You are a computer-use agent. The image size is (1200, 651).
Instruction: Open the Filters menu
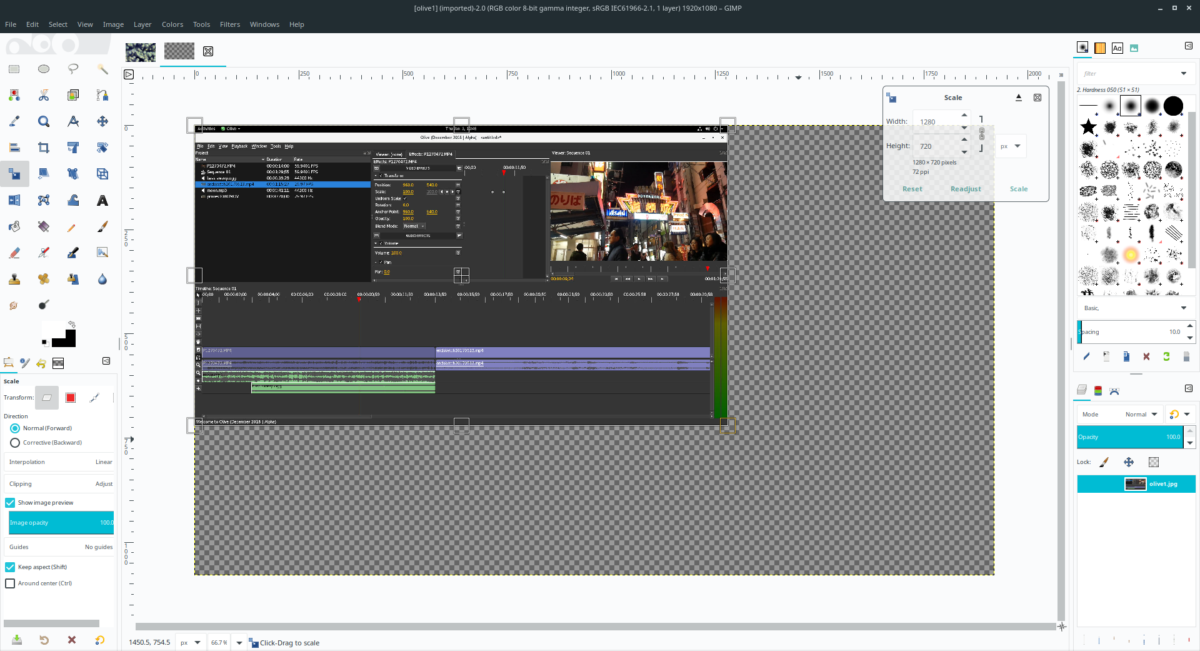pyautogui.click(x=229, y=24)
